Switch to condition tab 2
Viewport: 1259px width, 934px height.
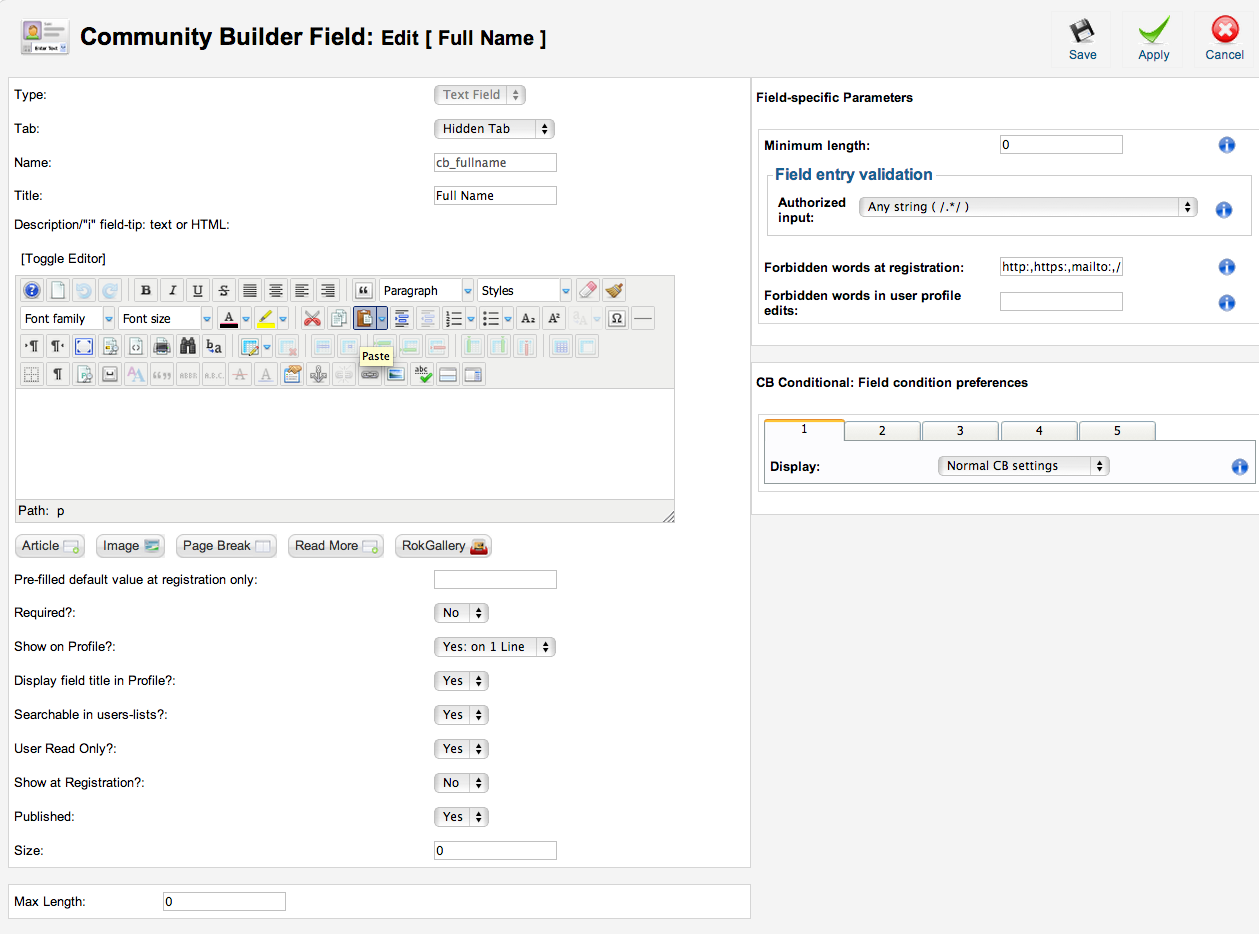pos(882,431)
